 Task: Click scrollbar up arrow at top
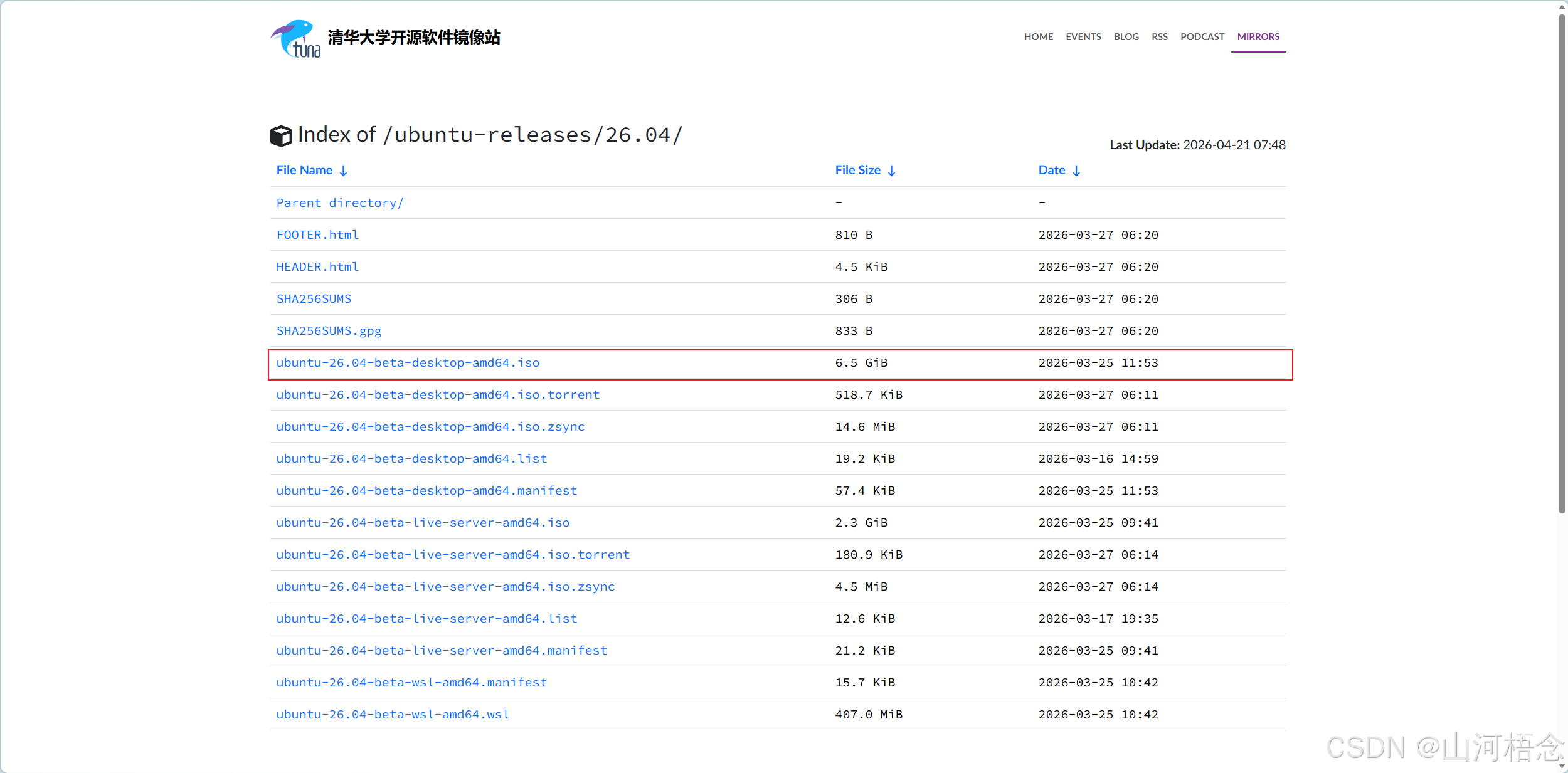1562,6
